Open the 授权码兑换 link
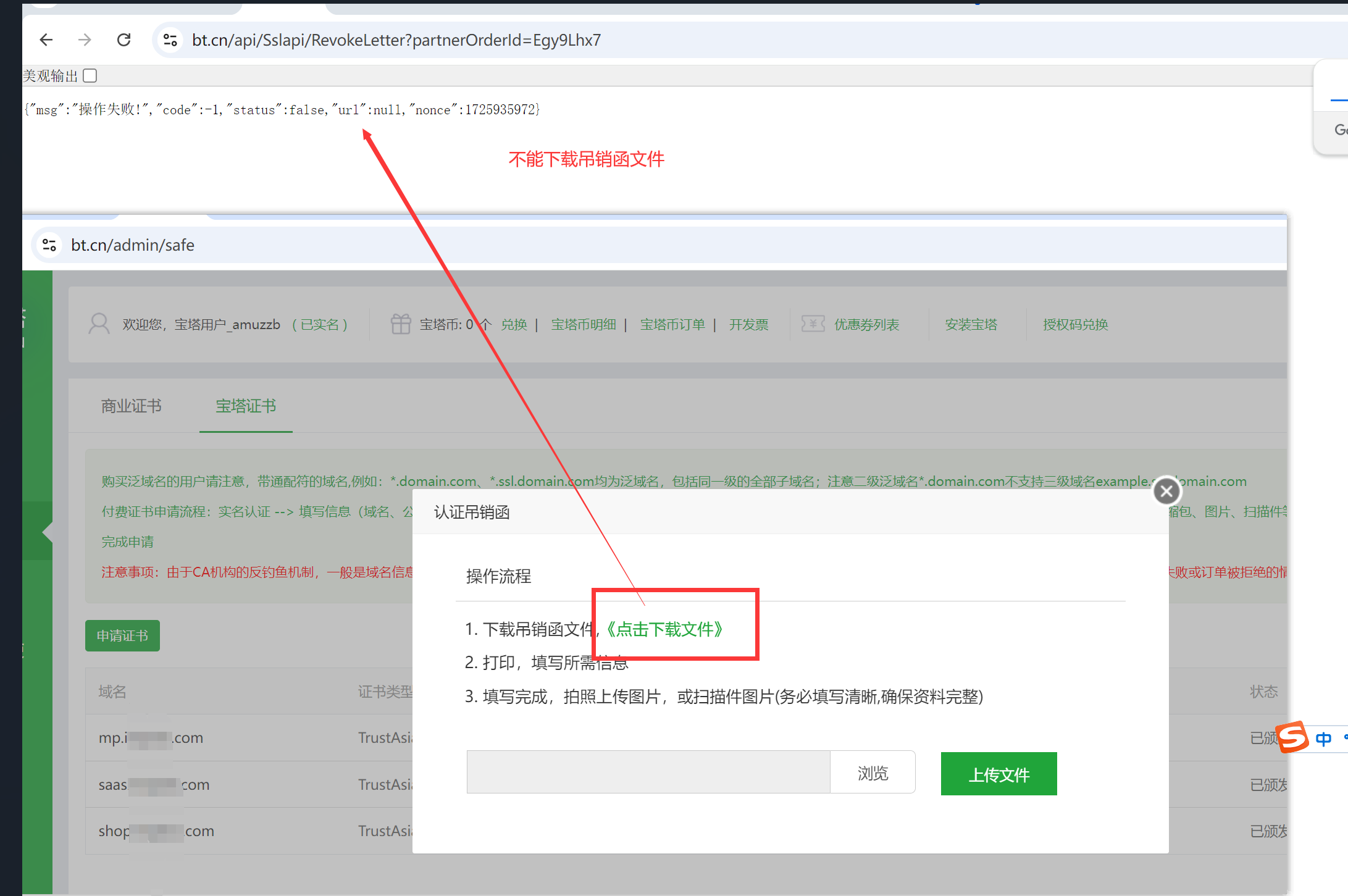This screenshot has height=896, width=1348. click(1076, 324)
